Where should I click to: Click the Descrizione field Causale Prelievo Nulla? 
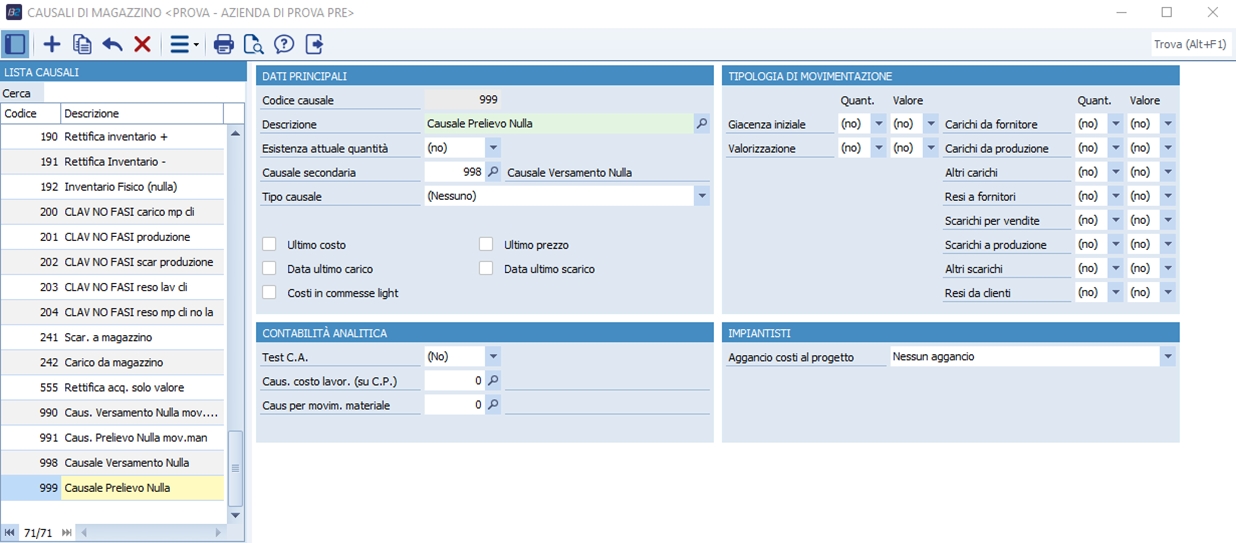(559, 123)
